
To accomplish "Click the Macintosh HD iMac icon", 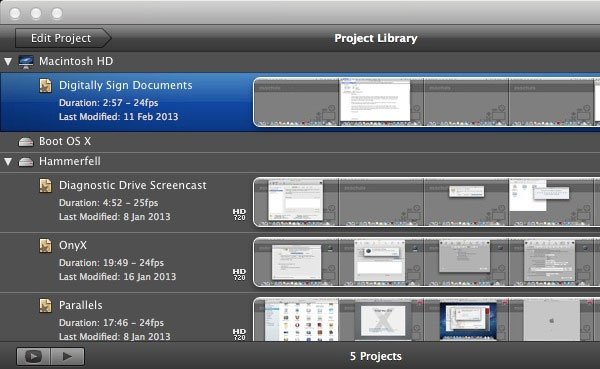I will tap(26, 62).
